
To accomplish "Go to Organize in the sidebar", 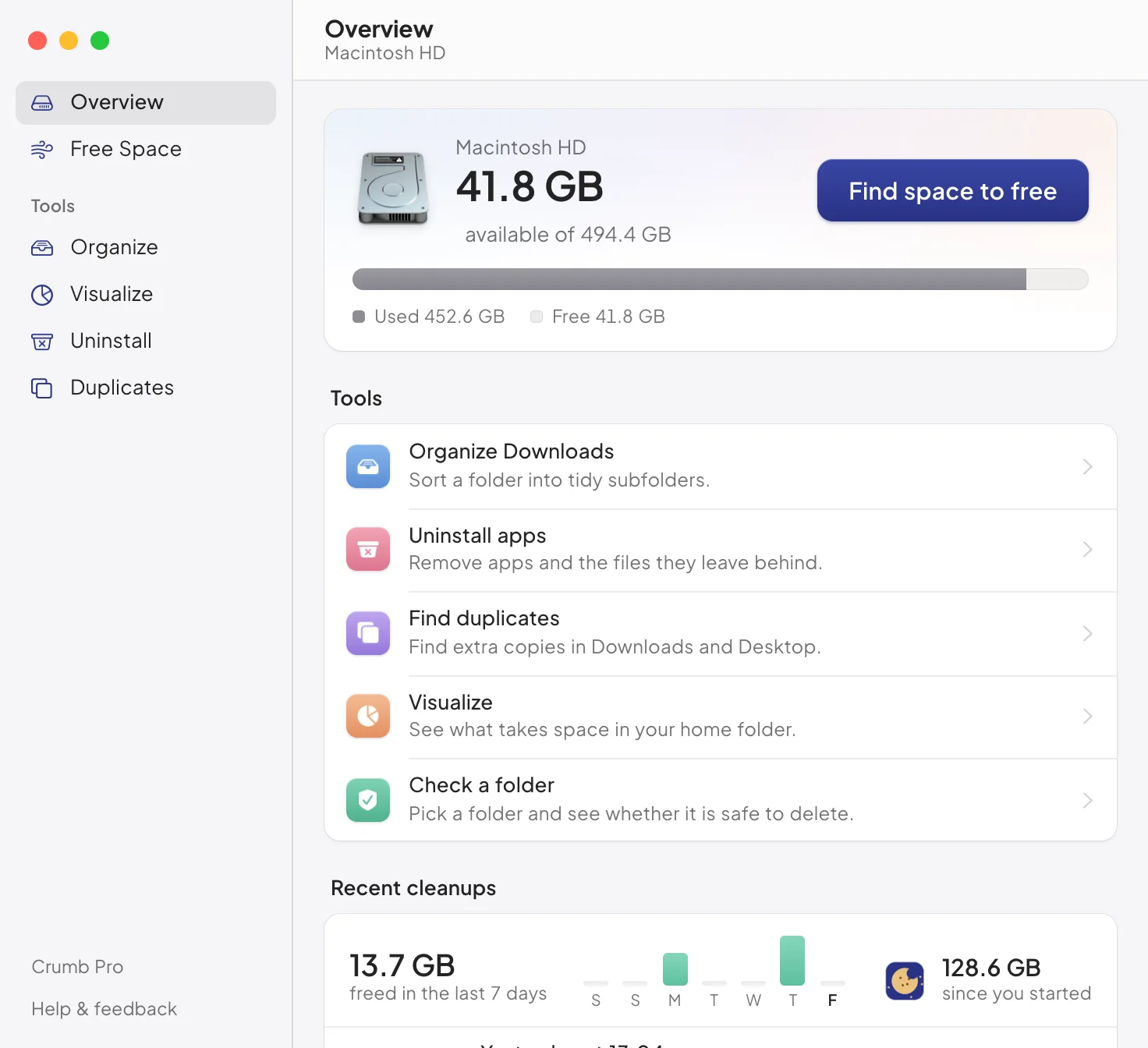I will coord(146,248).
